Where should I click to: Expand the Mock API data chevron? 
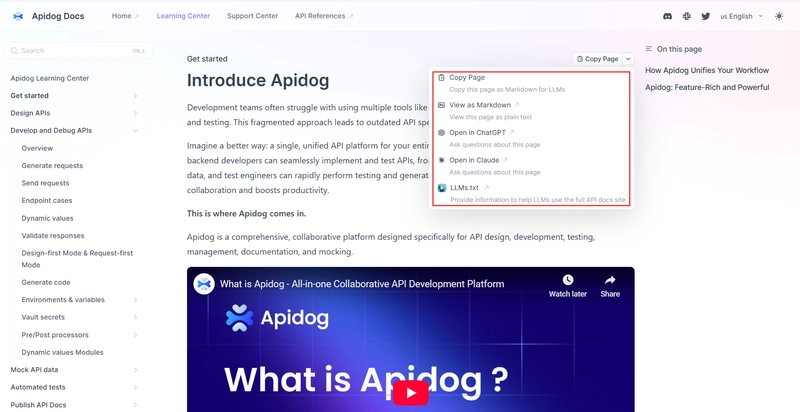pyautogui.click(x=135, y=370)
